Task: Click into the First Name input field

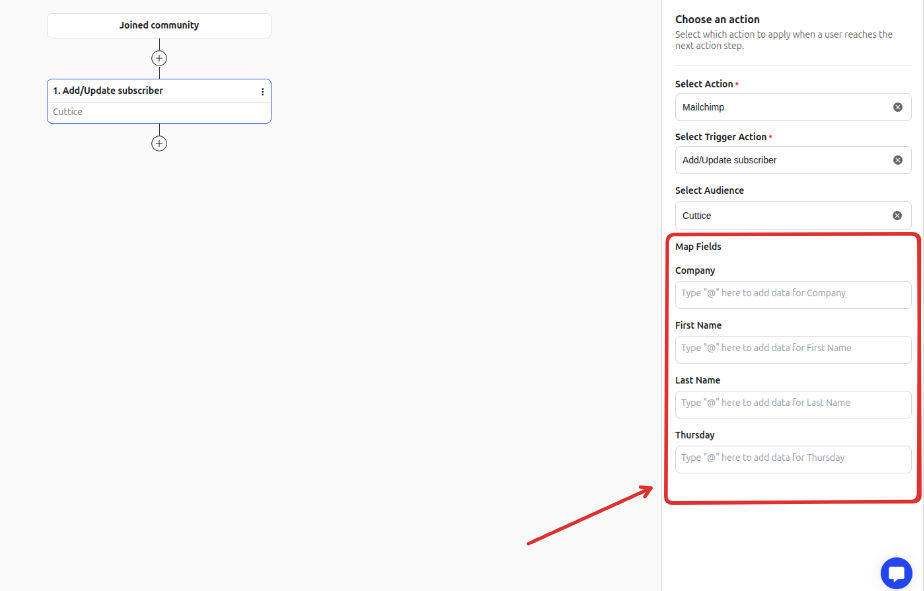Action: [x=793, y=349]
